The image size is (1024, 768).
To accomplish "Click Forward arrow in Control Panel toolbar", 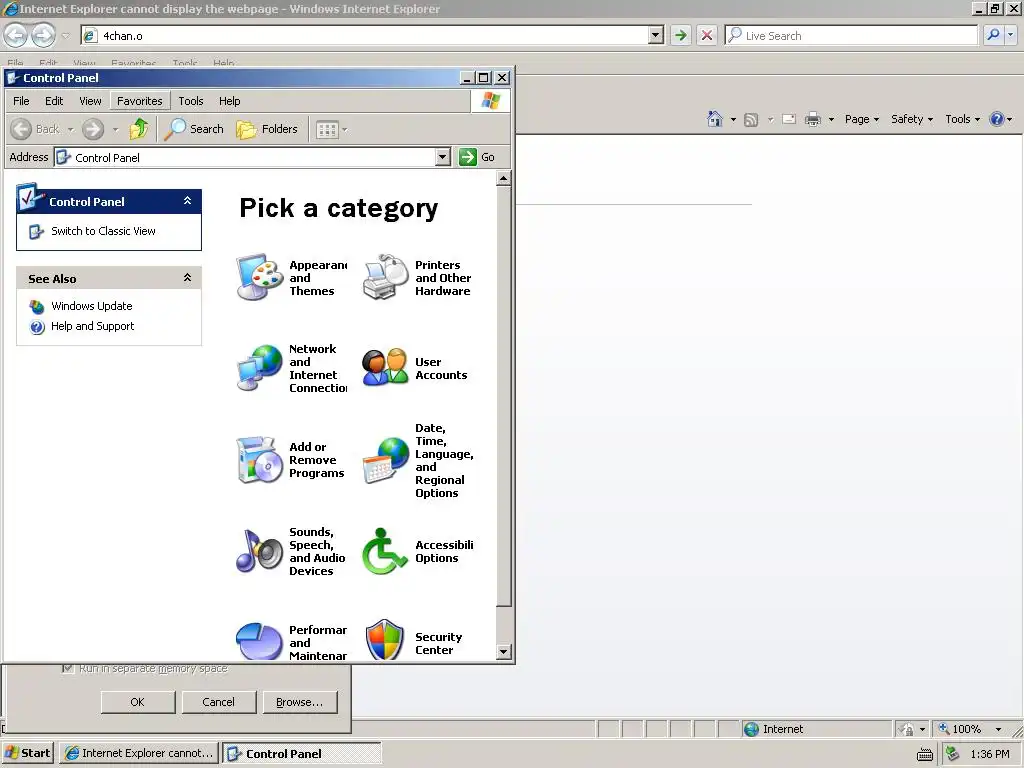I will click(x=93, y=129).
